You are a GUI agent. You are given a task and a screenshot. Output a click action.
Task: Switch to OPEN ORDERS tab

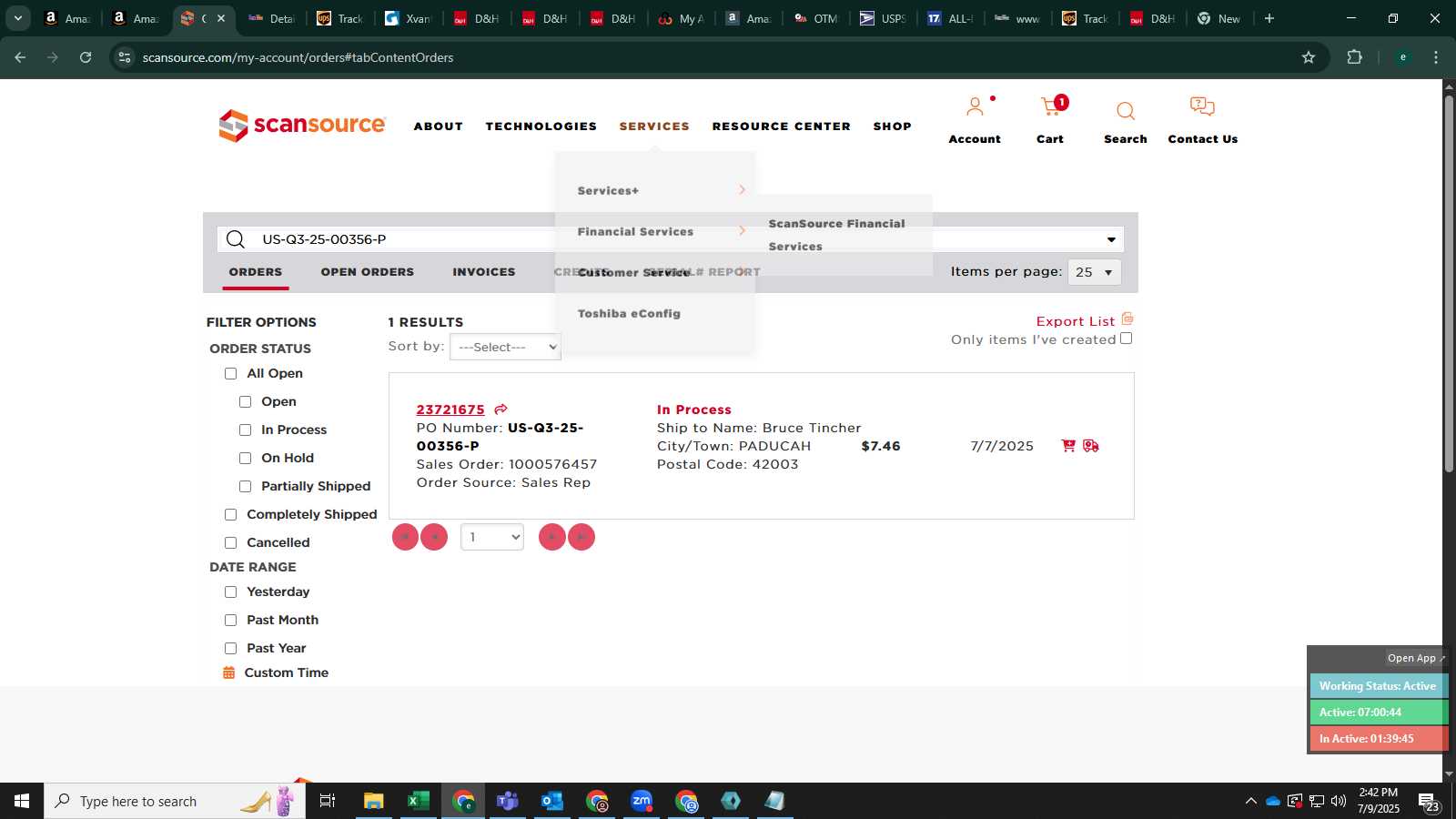click(368, 272)
